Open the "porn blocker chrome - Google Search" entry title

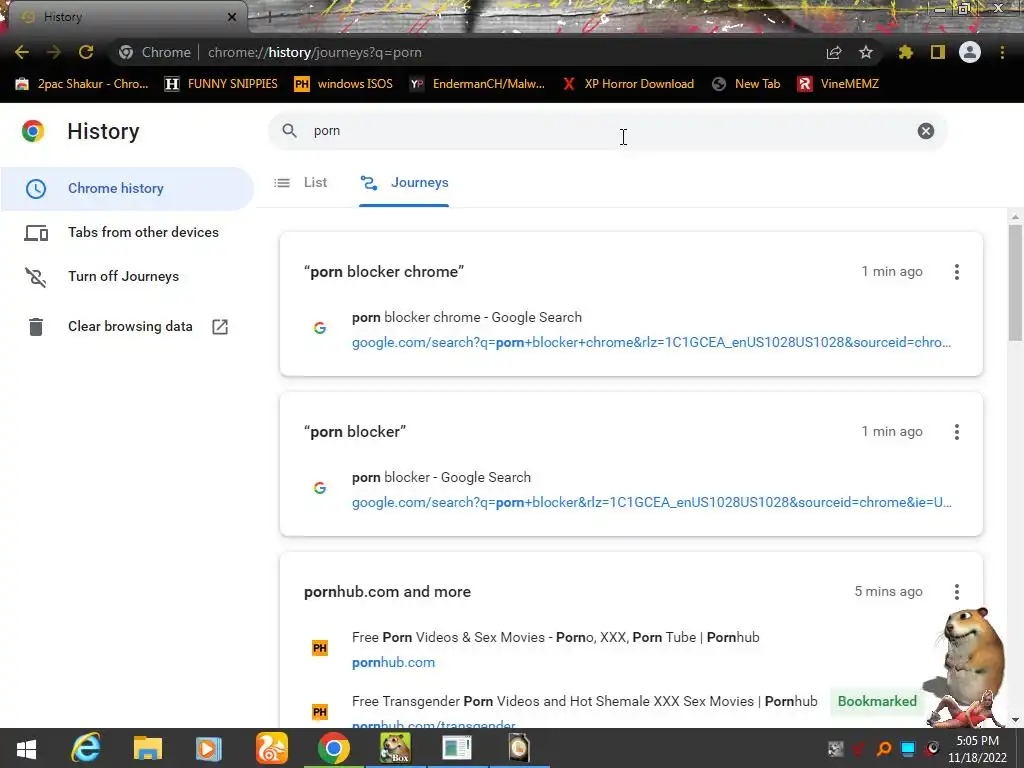(x=466, y=317)
